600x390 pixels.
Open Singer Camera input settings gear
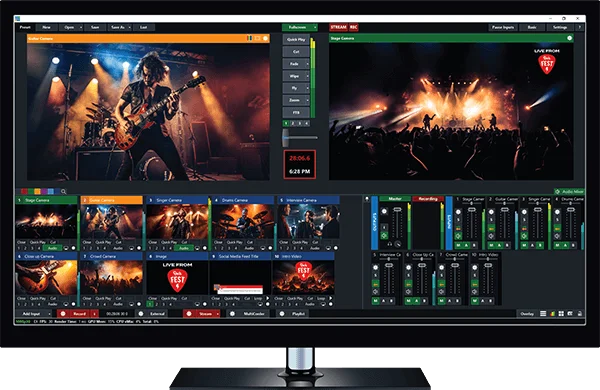click(x=205, y=248)
